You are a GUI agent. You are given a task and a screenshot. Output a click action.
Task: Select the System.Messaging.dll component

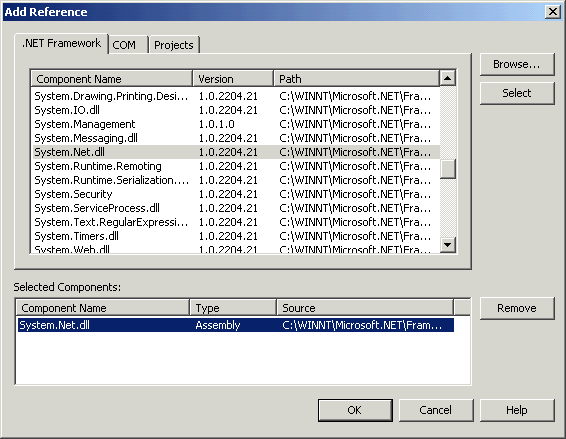click(236, 138)
